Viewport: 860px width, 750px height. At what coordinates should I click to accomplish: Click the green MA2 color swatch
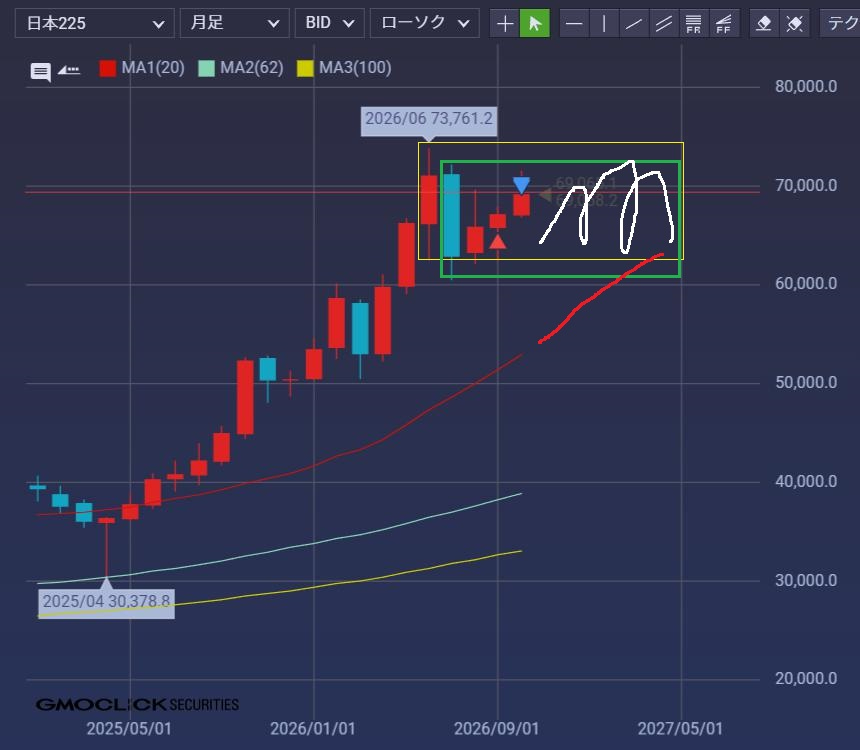pos(206,68)
